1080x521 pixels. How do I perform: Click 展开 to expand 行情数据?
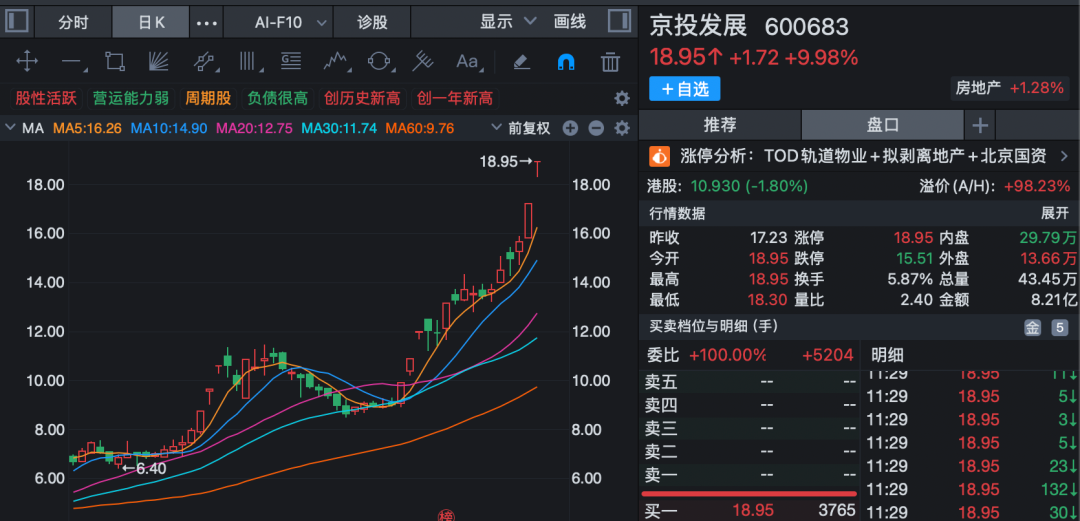click(x=1055, y=214)
